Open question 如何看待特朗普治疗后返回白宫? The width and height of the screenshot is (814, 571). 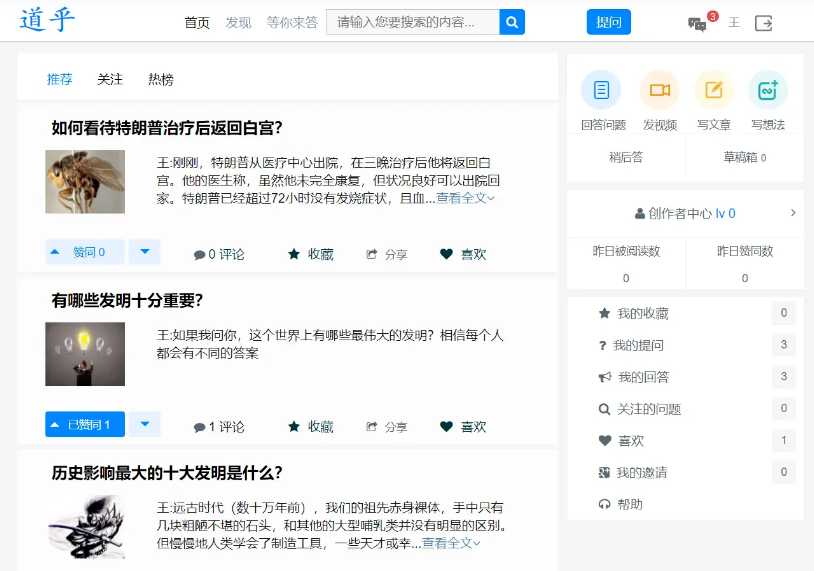pyautogui.click(x=167, y=128)
